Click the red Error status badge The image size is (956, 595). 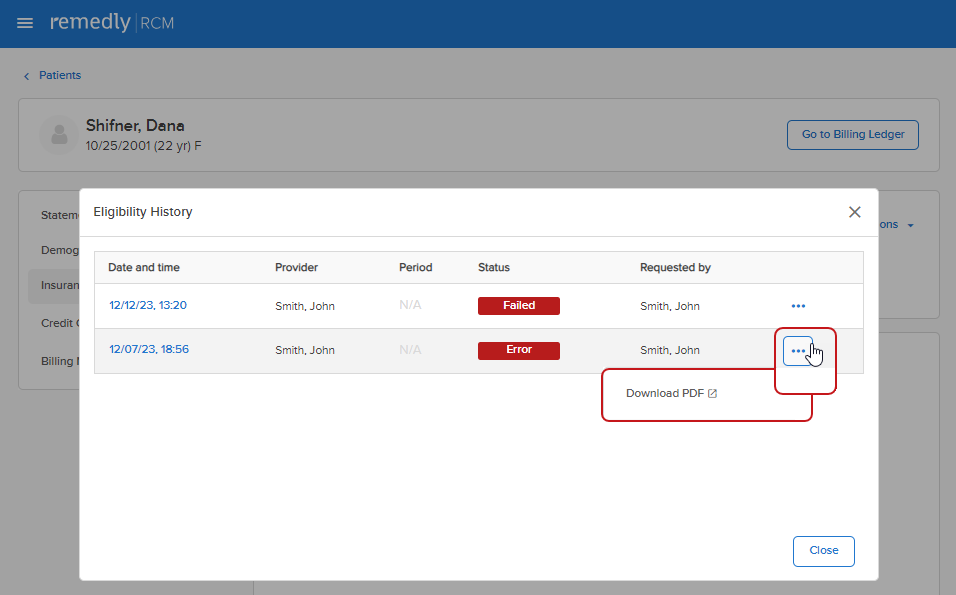tap(518, 350)
